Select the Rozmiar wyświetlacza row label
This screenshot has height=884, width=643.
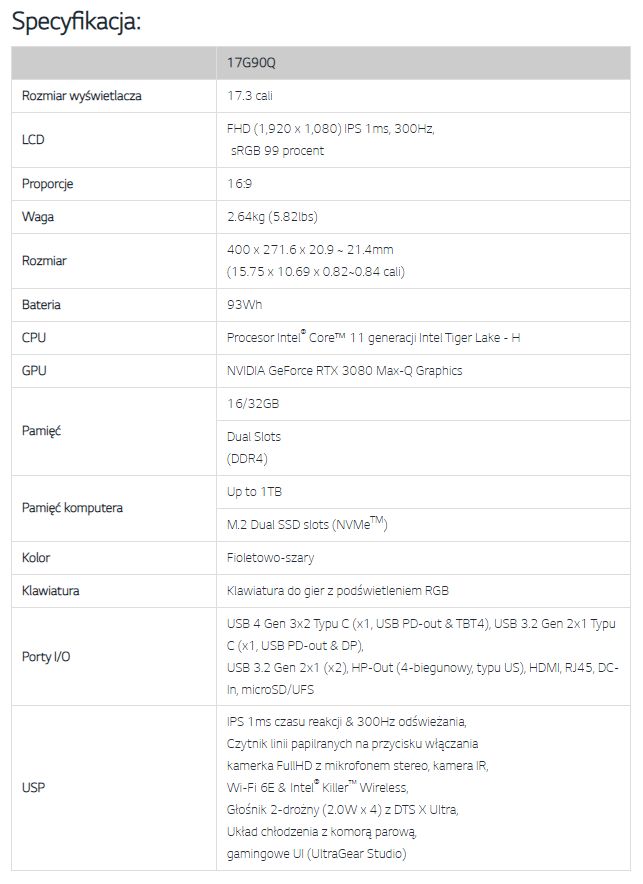tap(82, 96)
